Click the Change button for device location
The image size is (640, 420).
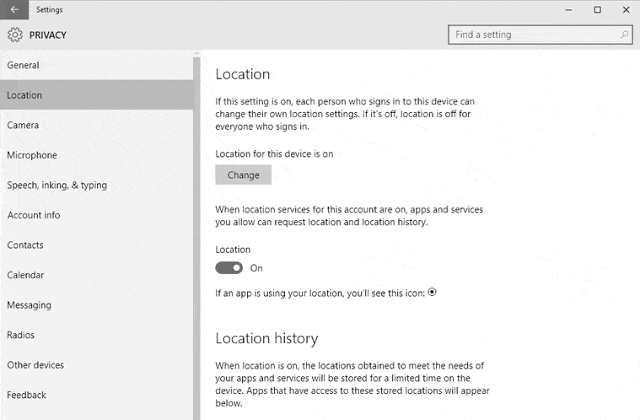point(243,175)
